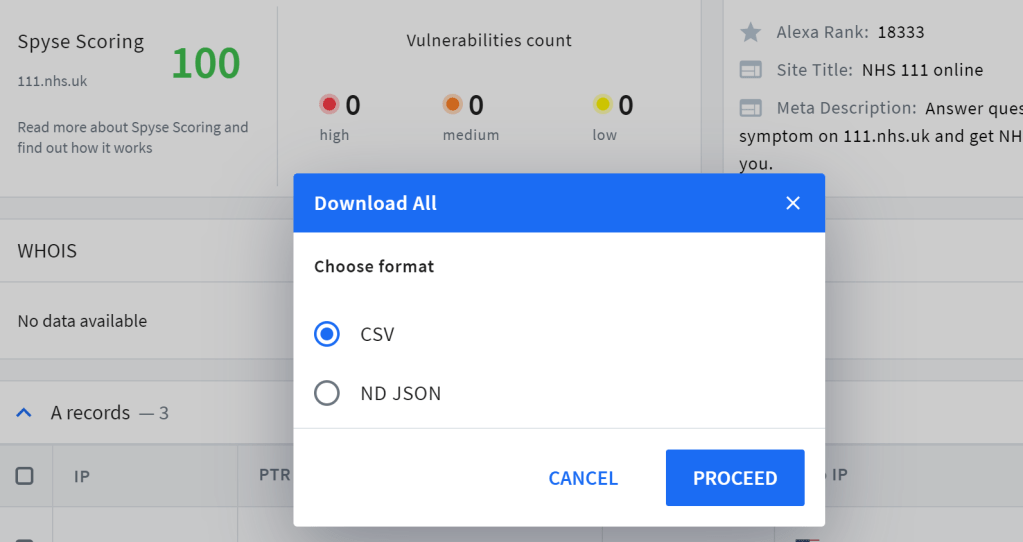
Task: Click the orange medium vulnerability indicator
Action: tap(452, 104)
